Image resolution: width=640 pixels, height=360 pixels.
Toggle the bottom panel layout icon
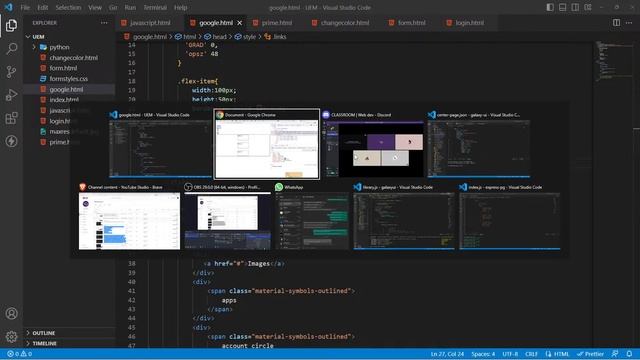(562, 7)
